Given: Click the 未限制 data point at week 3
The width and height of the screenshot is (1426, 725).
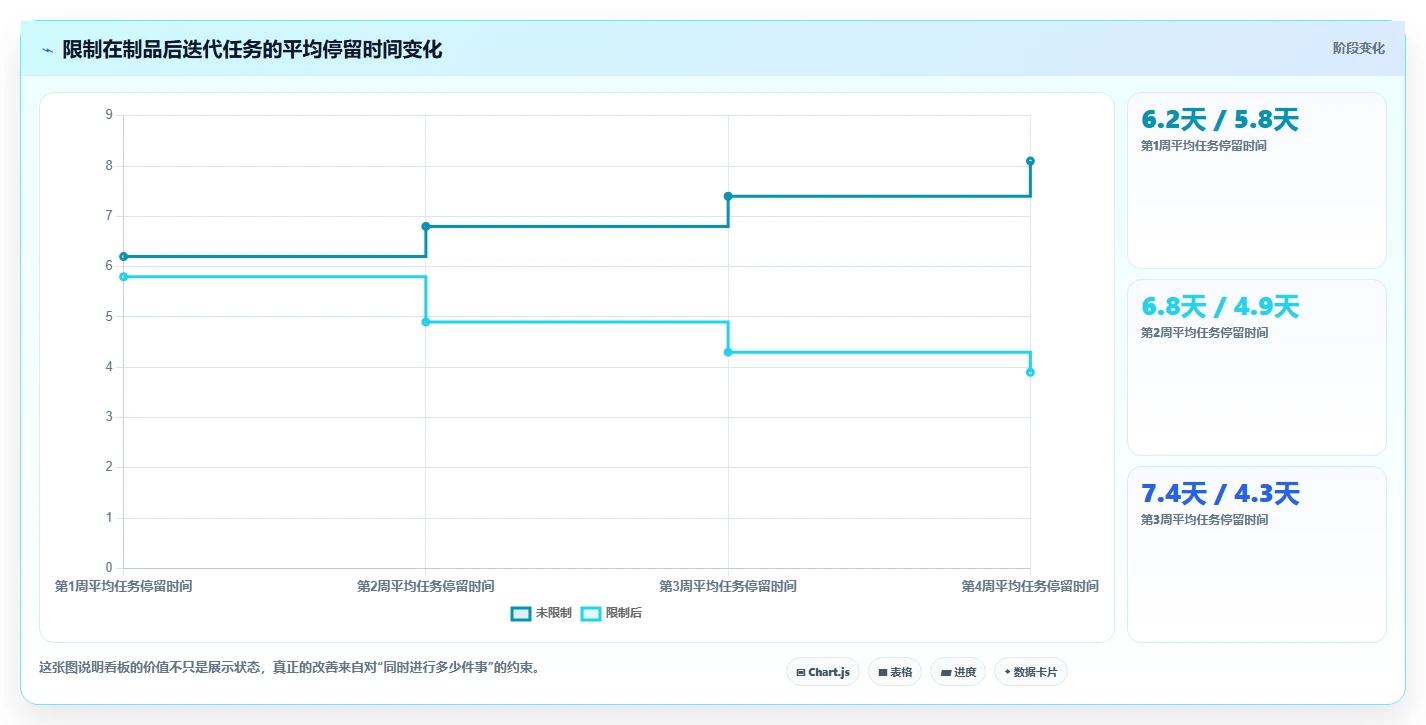Looking at the screenshot, I should click(728, 196).
